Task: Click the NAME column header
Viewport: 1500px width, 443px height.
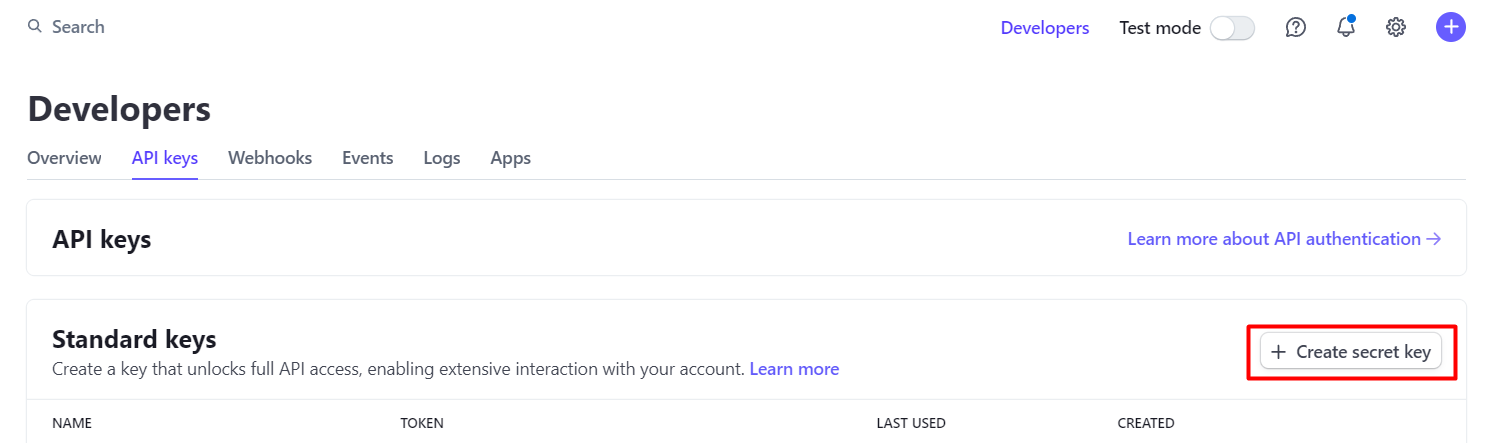Action: click(72, 423)
